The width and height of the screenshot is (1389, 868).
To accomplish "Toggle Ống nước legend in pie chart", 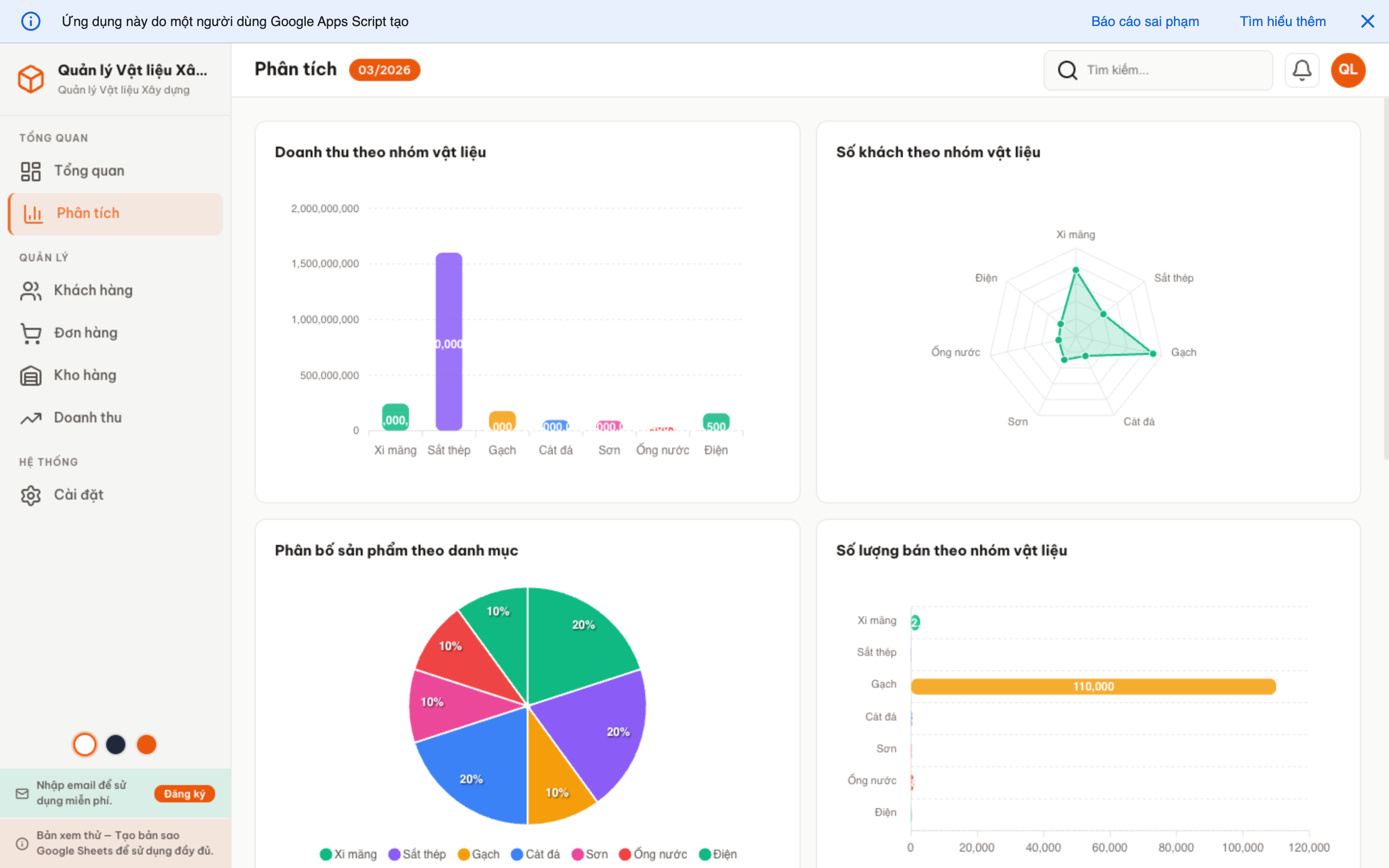I will tap(653, 854).
